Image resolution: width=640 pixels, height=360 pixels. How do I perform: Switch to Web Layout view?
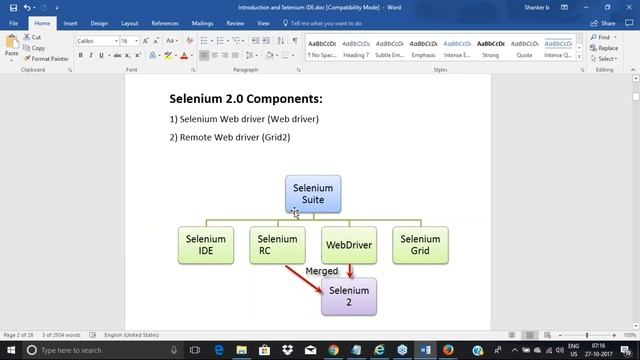tap(547, 335)
